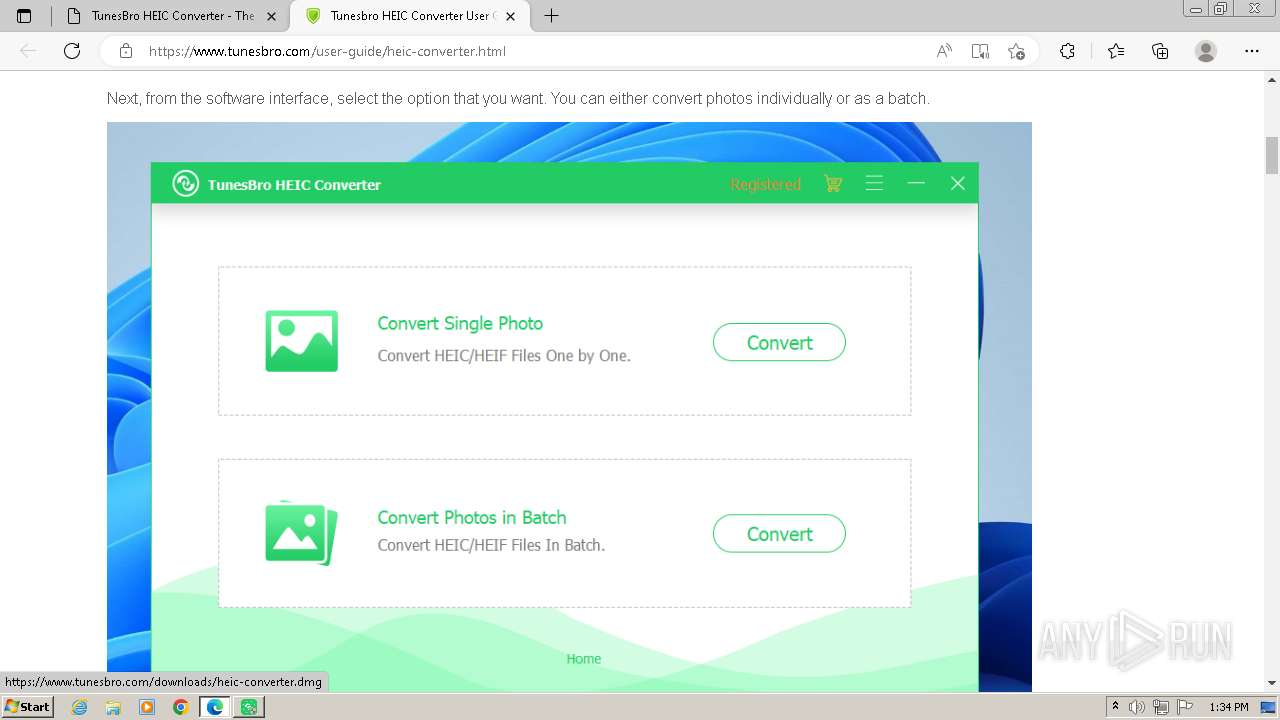Show hidden system tray icons

[x=1115, y=707]
